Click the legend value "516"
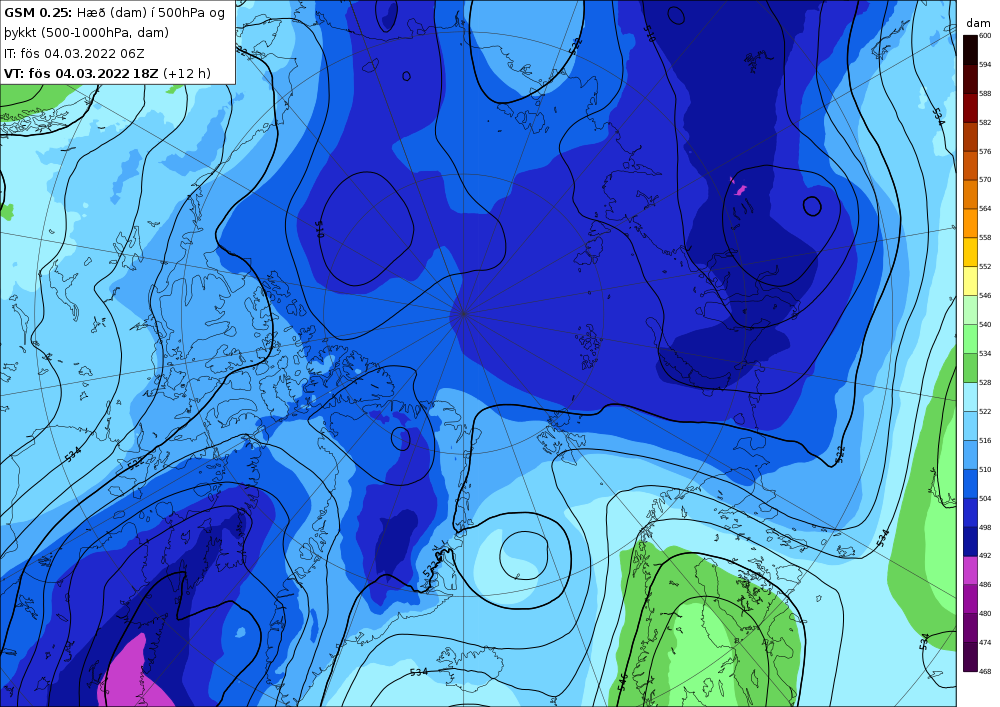Screen dimensions: 1000x707 point(985,441)
